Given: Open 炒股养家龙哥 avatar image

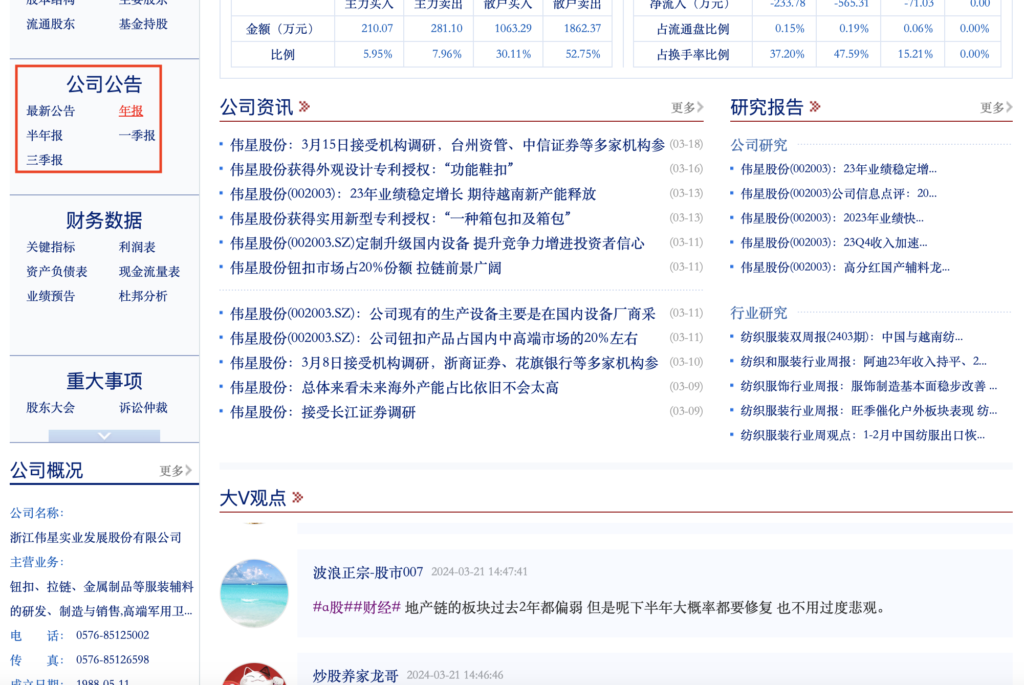Looking at the screenshot, I should (x=254, y=675).
